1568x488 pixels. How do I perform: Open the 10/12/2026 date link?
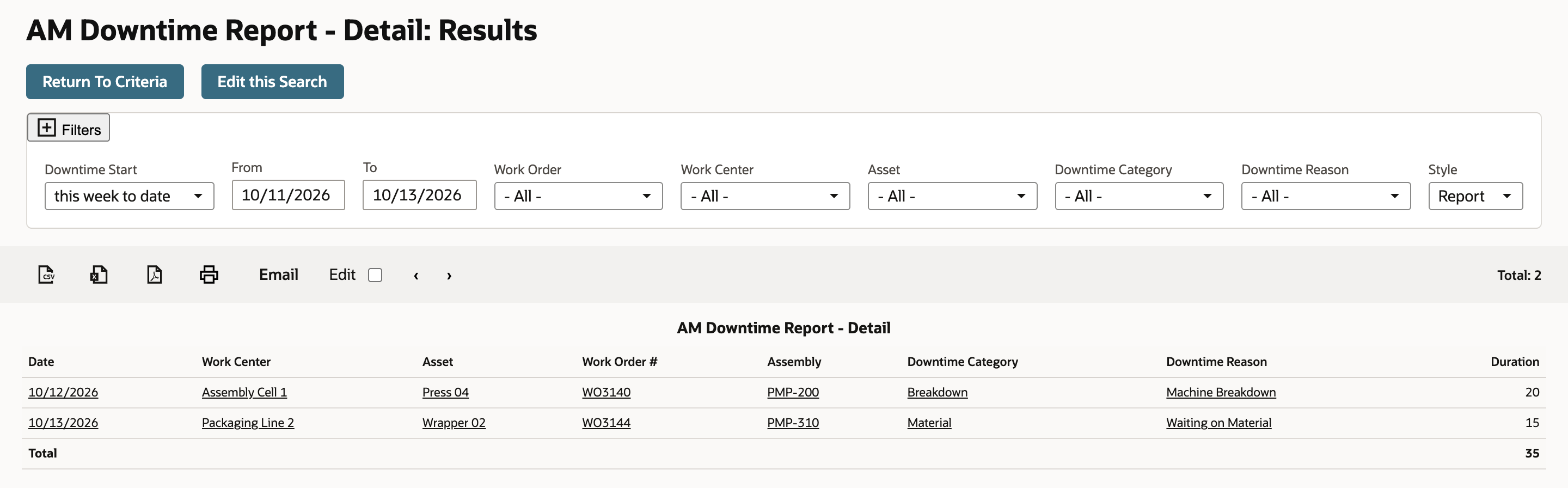(63, 392)
